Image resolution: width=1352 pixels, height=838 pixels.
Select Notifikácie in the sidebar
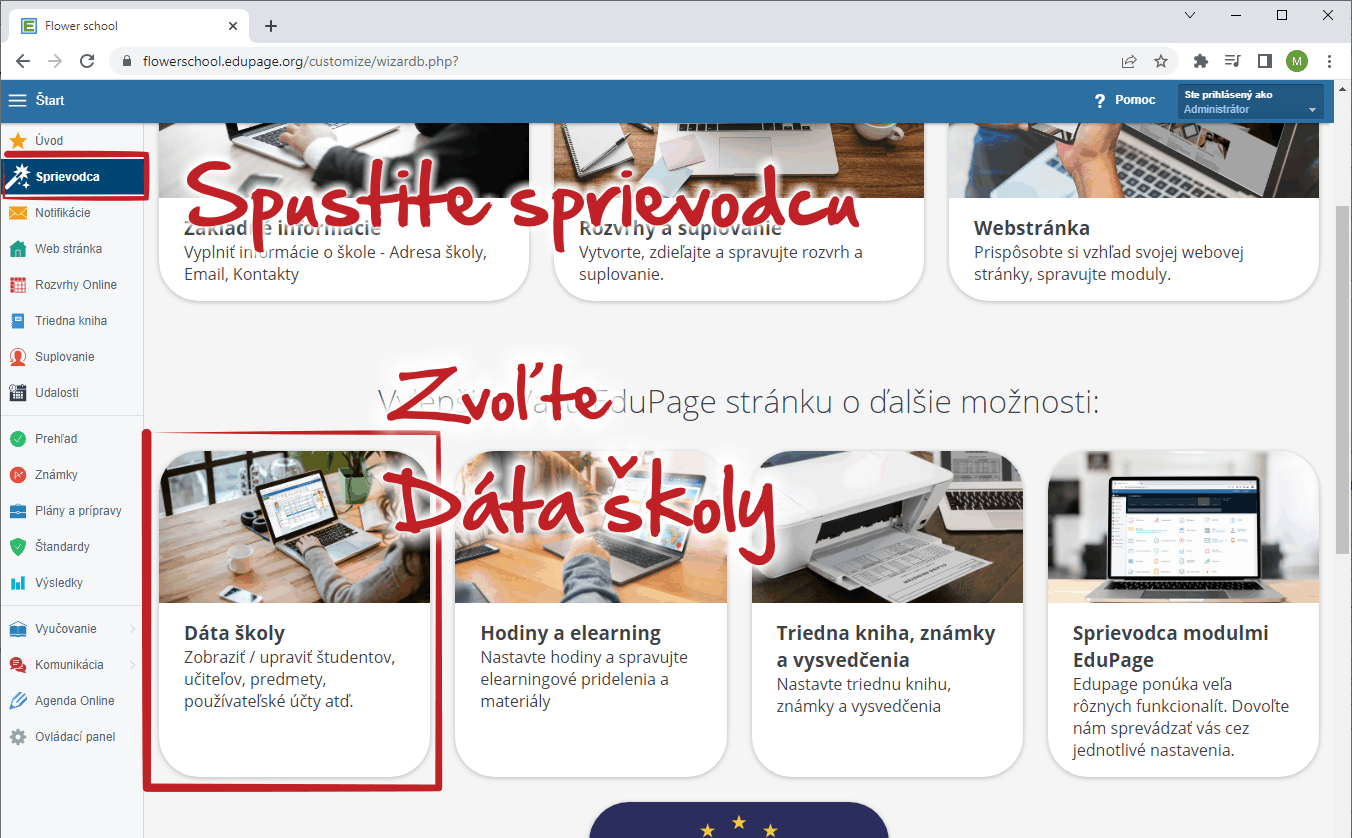63,213
